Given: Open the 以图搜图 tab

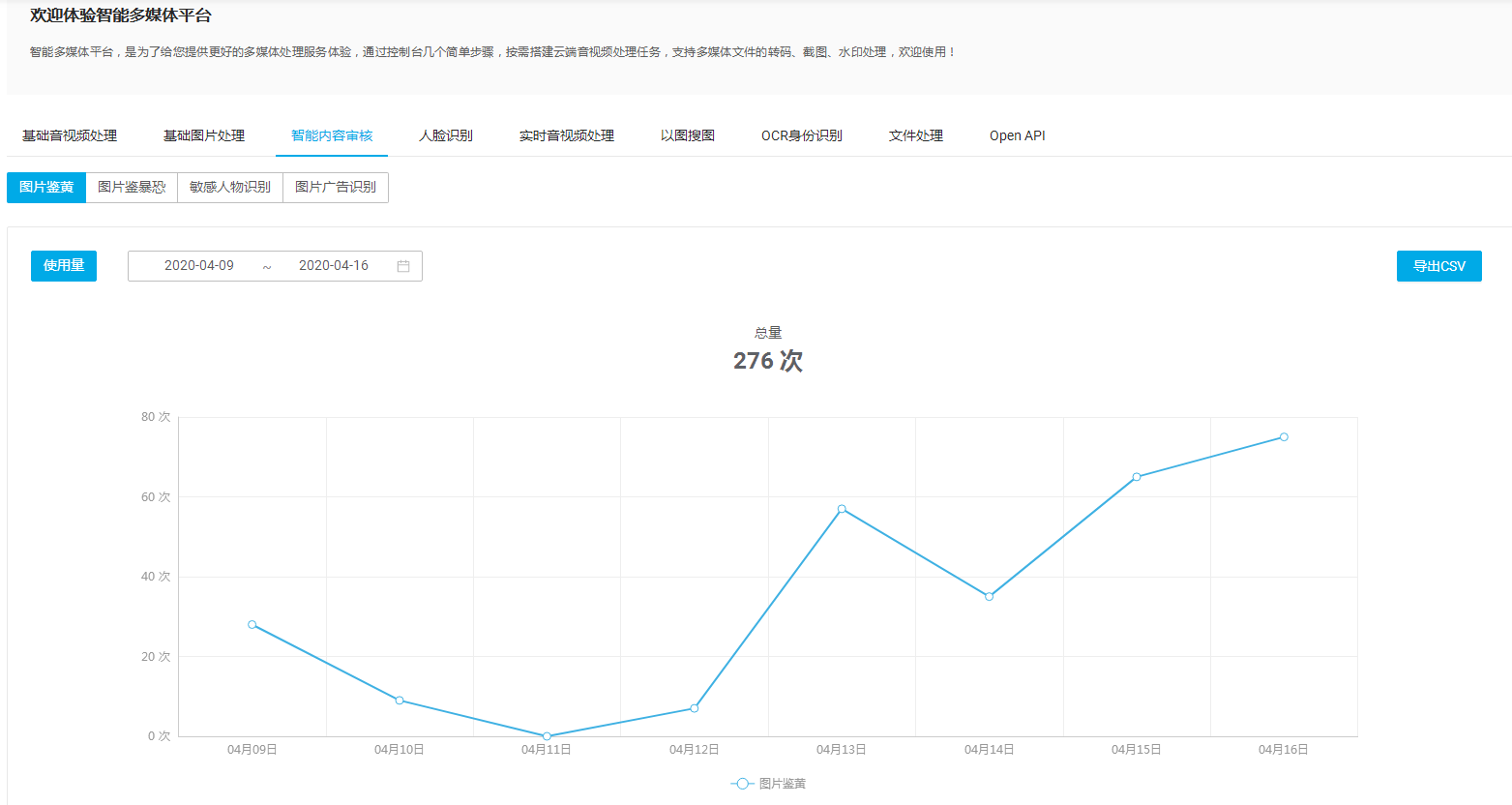Looking at the screenshot, I should click(688, 135).
